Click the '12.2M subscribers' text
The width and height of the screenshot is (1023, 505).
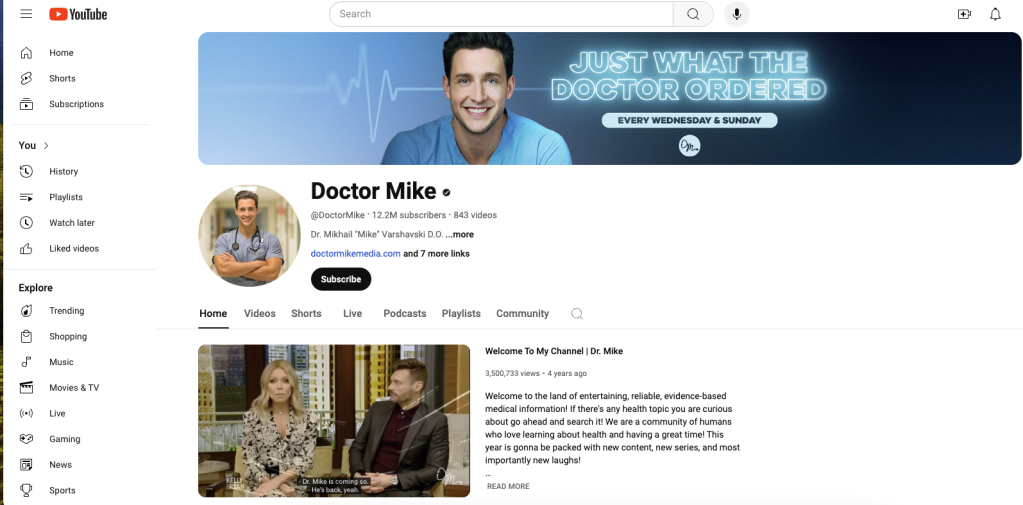point(409,215)
